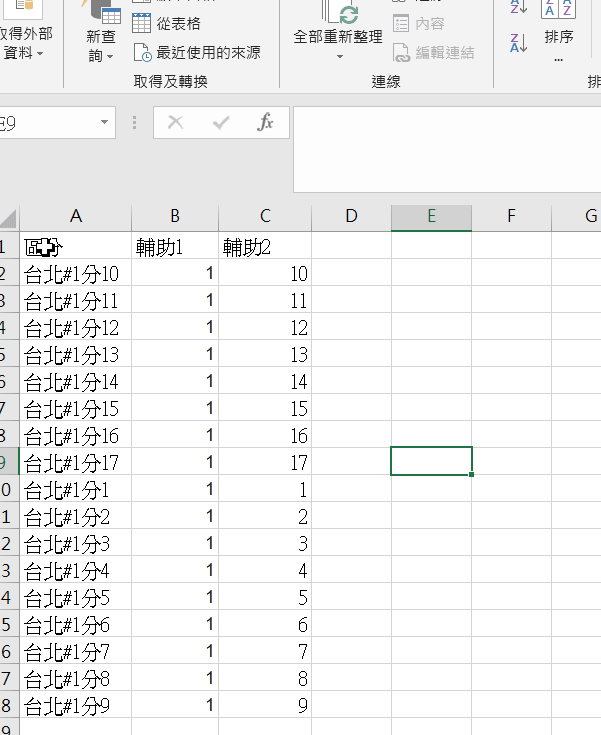Click in the formula bar input area
This screenshot has width=601, height=735.
coord(447,149)
